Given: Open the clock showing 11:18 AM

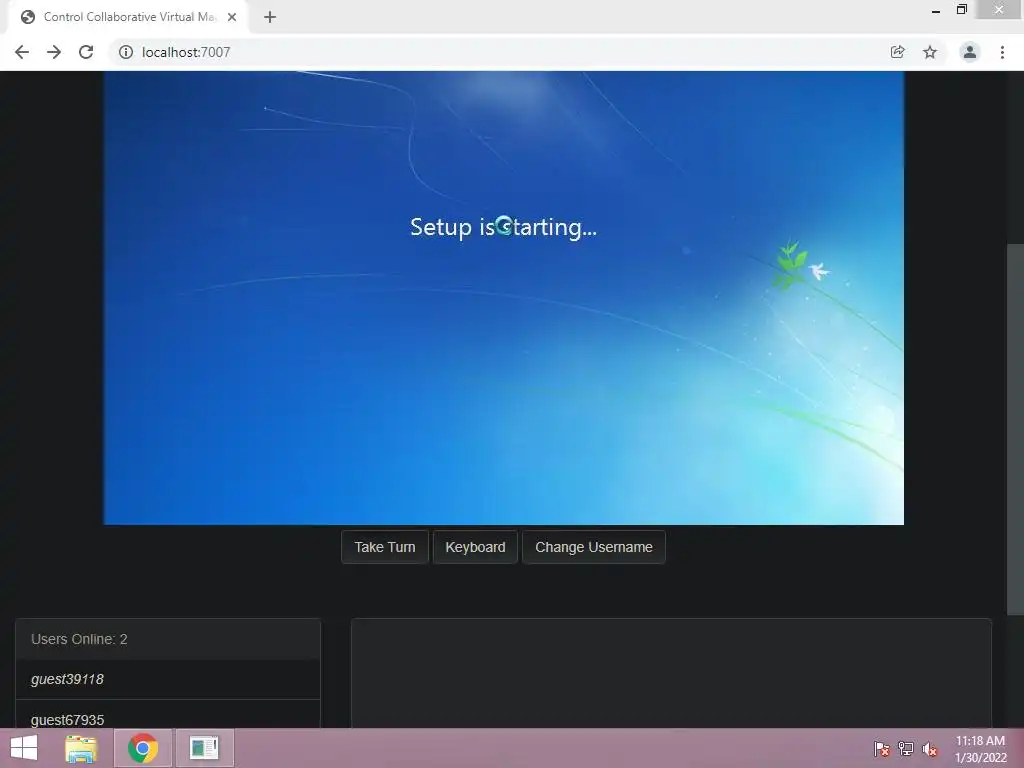Looking at the screenshot, I should click(980, 749).
